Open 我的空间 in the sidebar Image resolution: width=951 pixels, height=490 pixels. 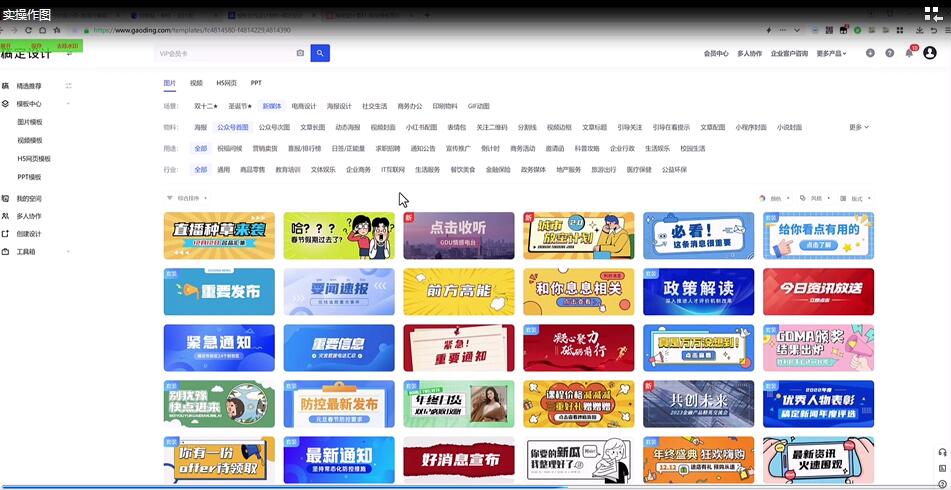[29, 198]
